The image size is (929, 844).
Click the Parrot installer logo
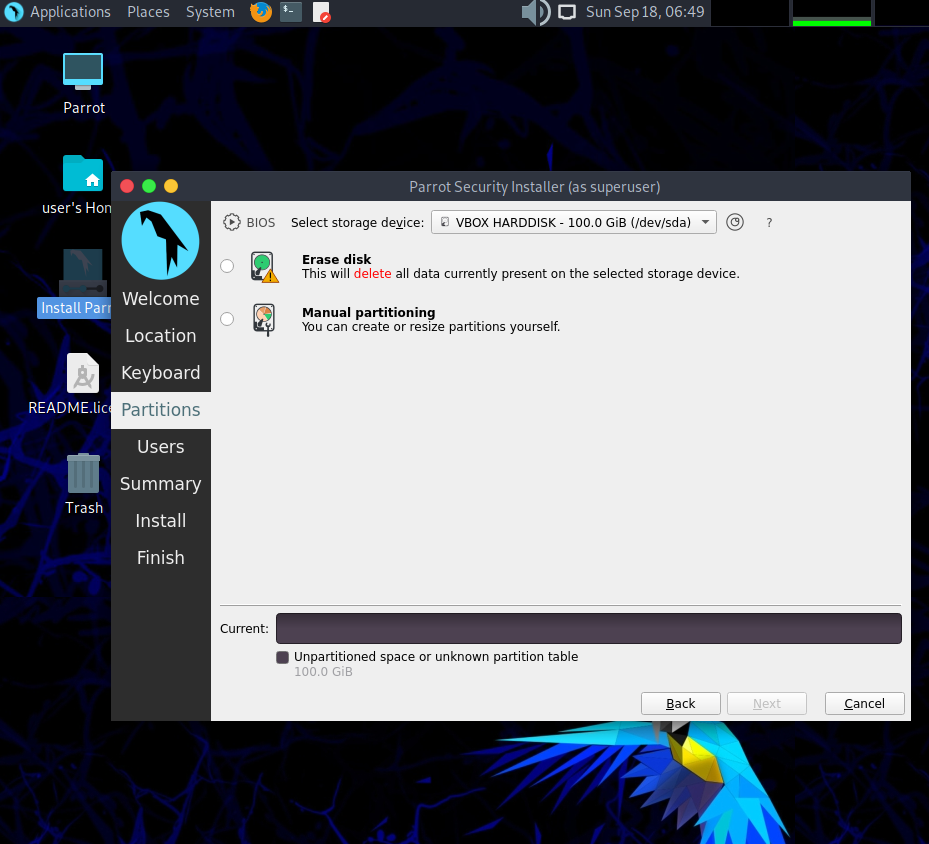(x=160, y=240)
